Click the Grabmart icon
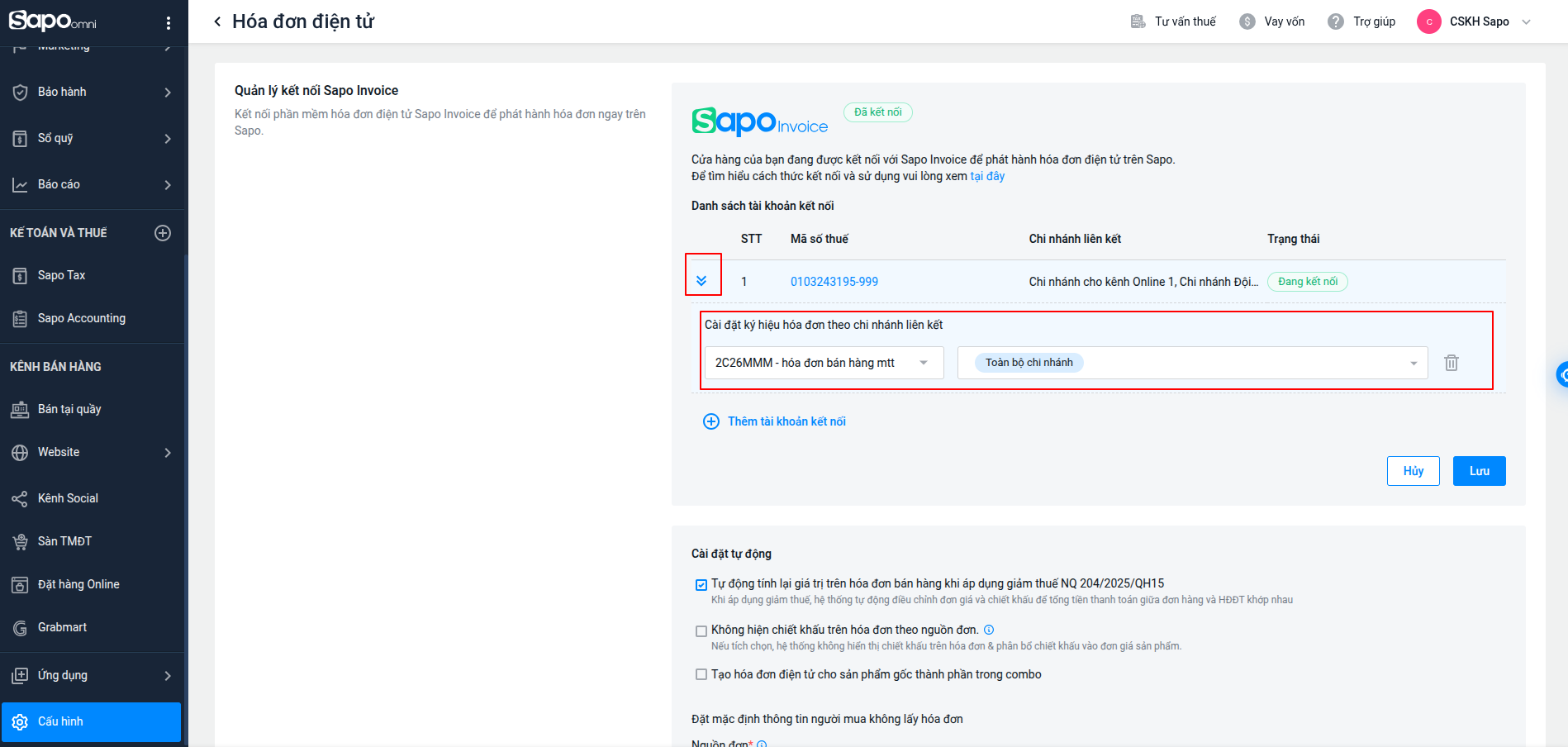 point(20,627)
